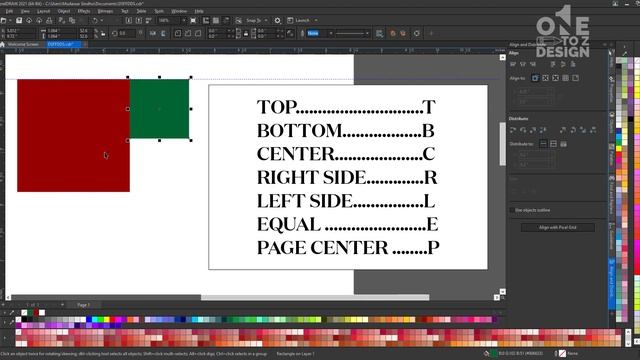Image resolution: width=640 pixels, height=360 pixels.
Task: Click the Undo arrow icon
Action: point(95,20)
